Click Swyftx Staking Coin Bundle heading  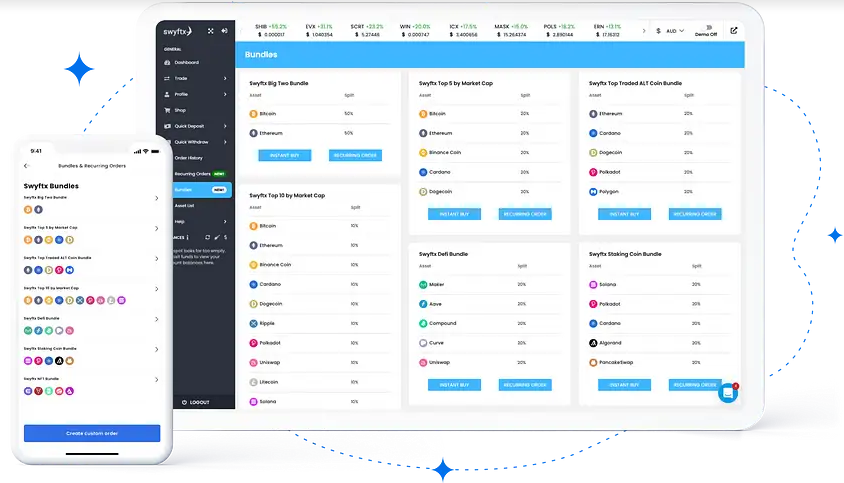625,254
